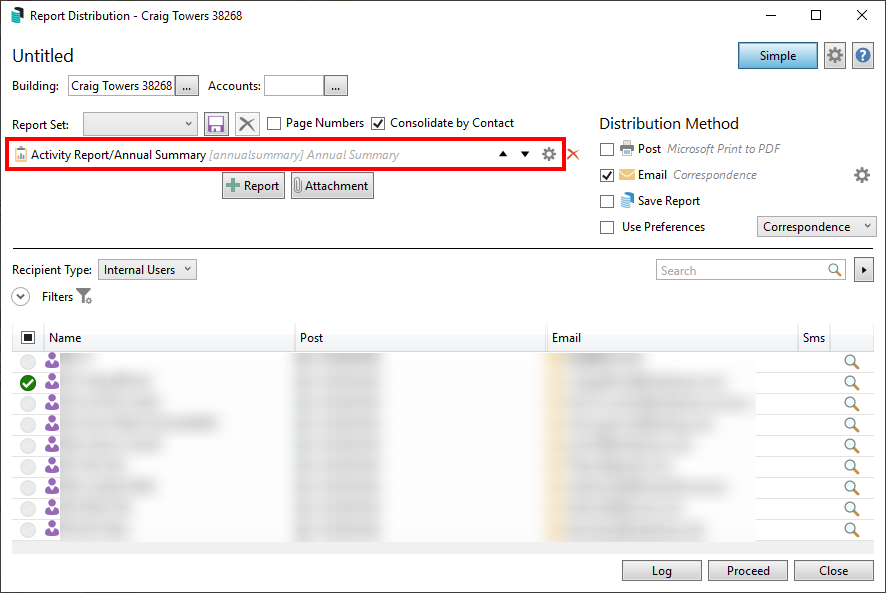
Task: Click the Email envelope icon
Action: [627, 175]
